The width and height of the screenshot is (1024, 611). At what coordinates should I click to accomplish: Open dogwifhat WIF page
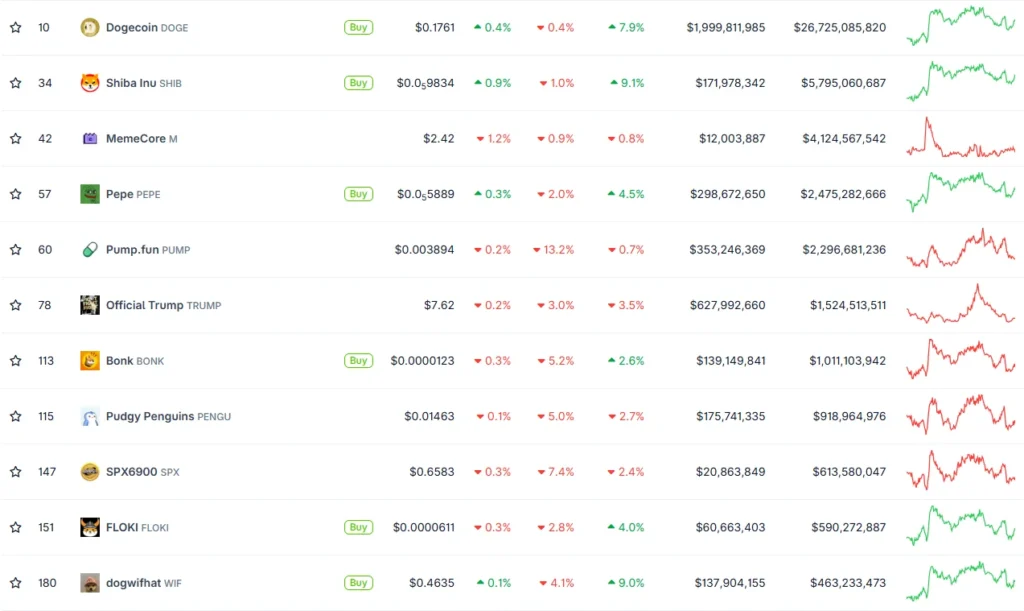[x=144, y=582]
